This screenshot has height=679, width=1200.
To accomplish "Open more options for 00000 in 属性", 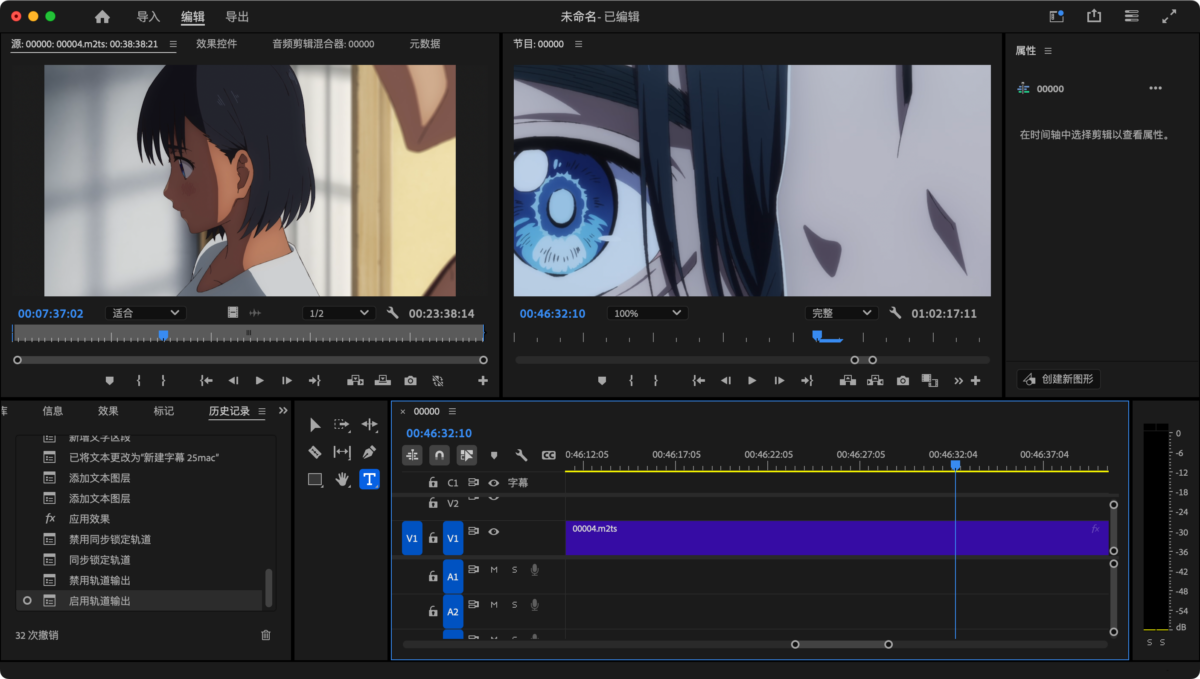I will click(1155, 88).
